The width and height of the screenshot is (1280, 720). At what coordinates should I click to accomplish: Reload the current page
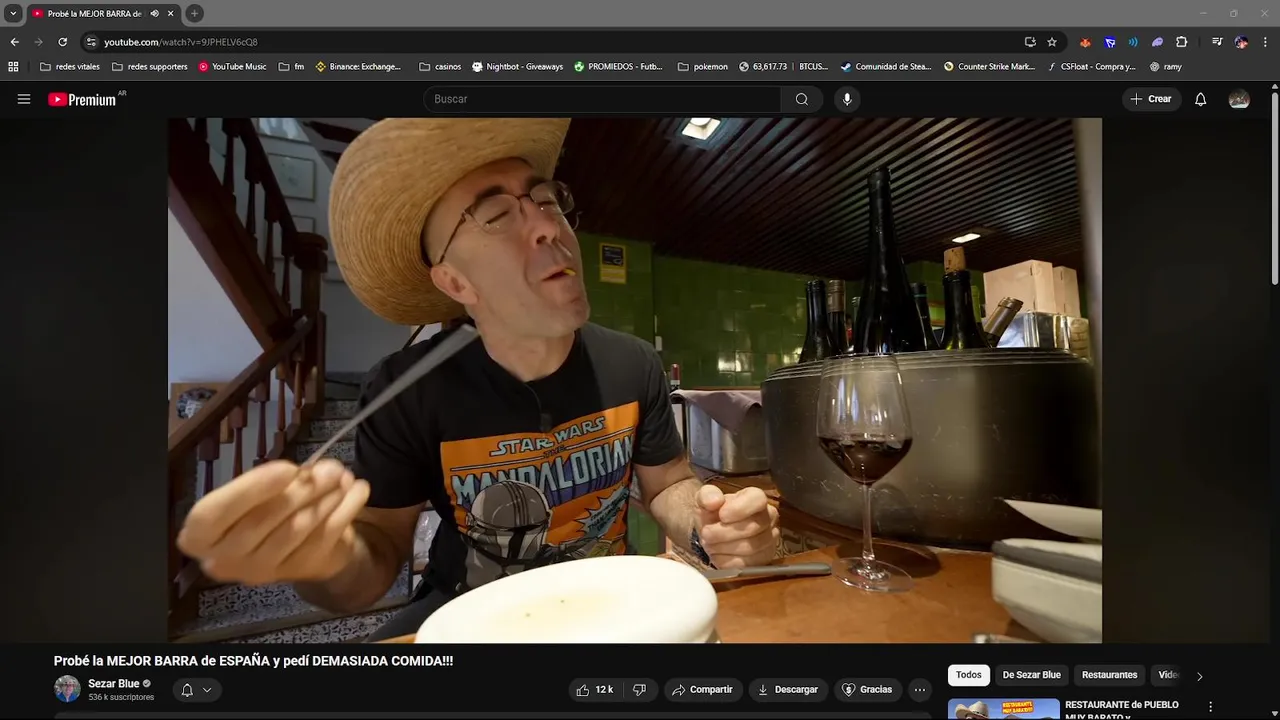pyautogui.click(x=62, y=42)
